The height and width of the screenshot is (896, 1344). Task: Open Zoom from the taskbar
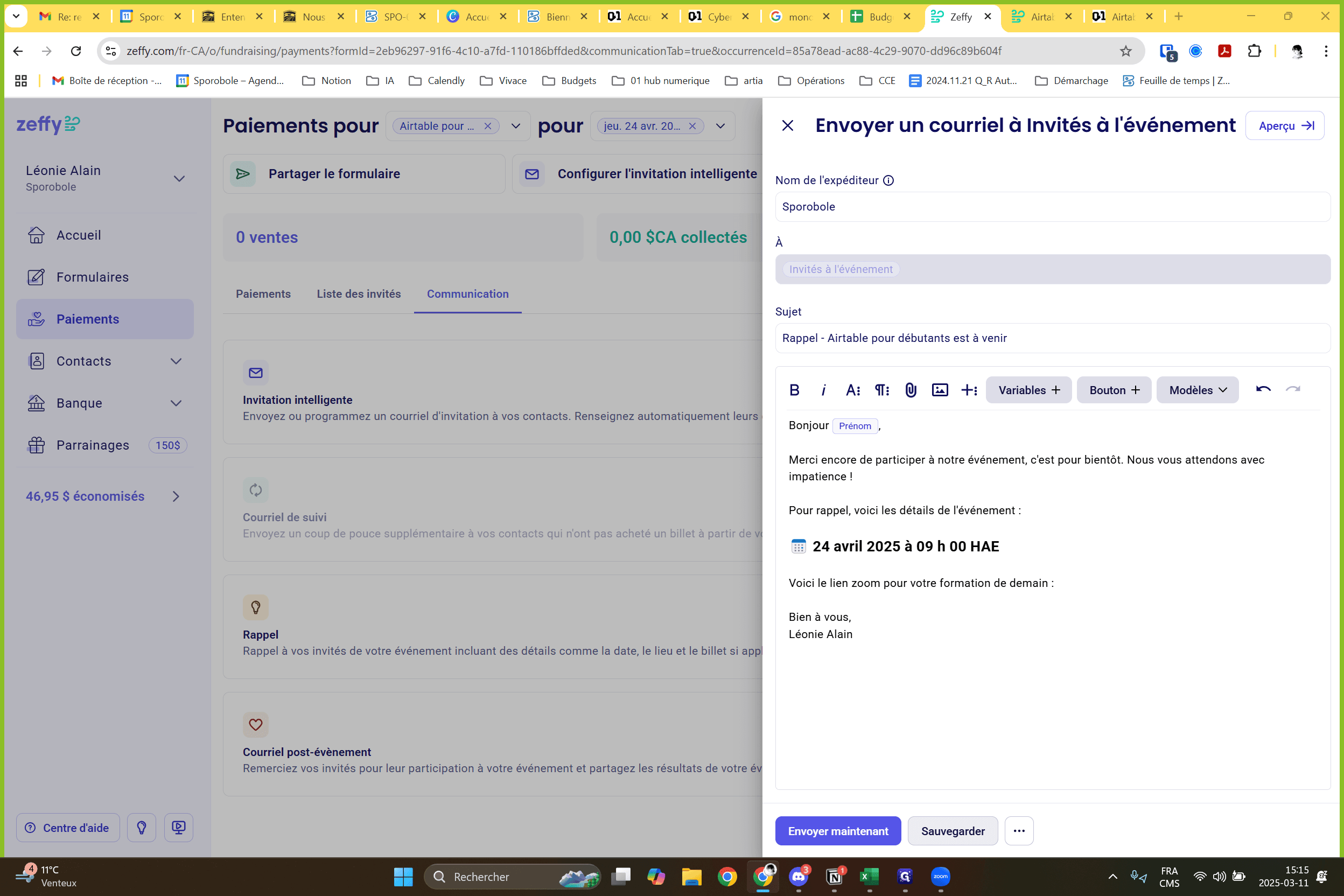click(x=940, y=876)
